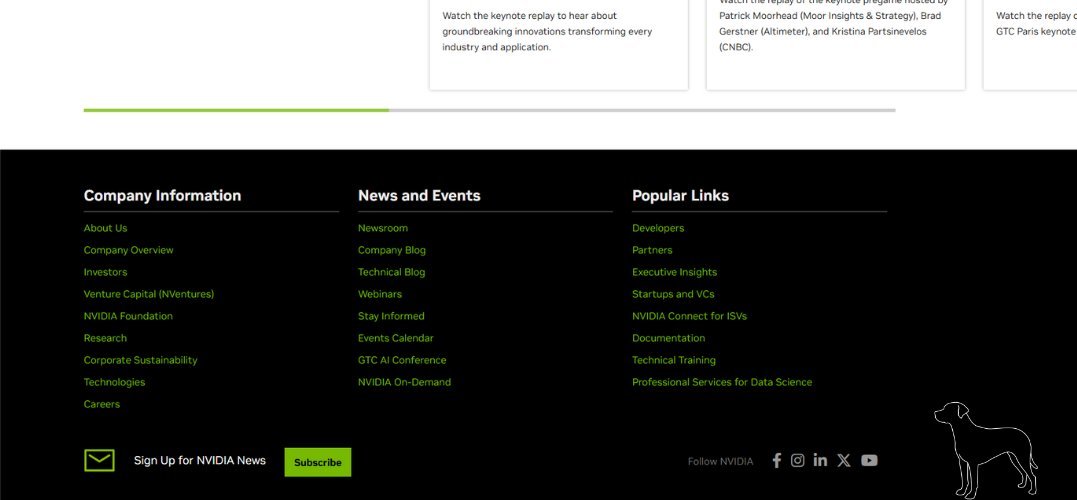Select the GTC Paris keynote card
Screen dimensions: 1077x500
[1030, 45]
